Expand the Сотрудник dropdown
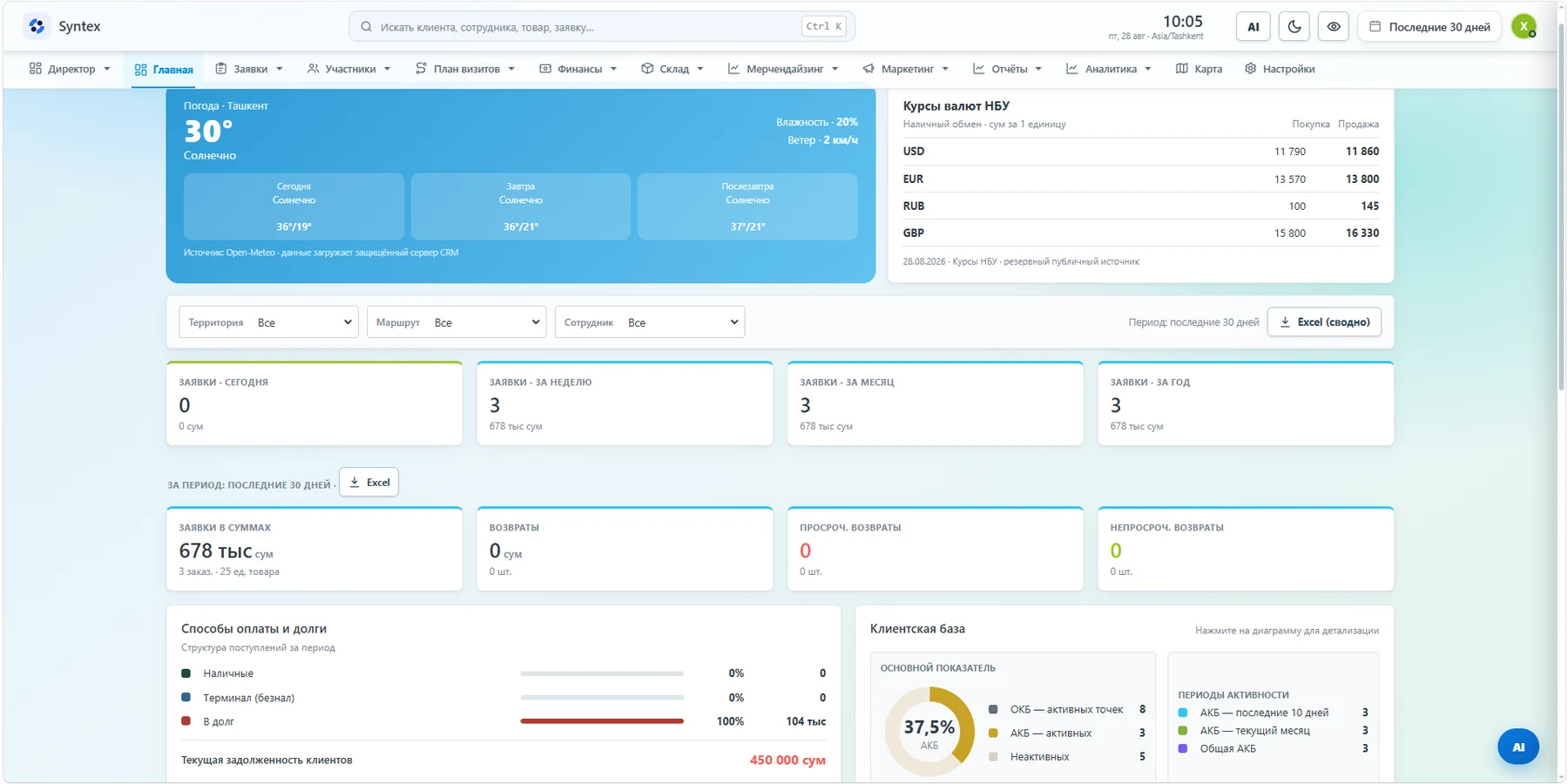1568x784 pixels. tap(650, 322)
